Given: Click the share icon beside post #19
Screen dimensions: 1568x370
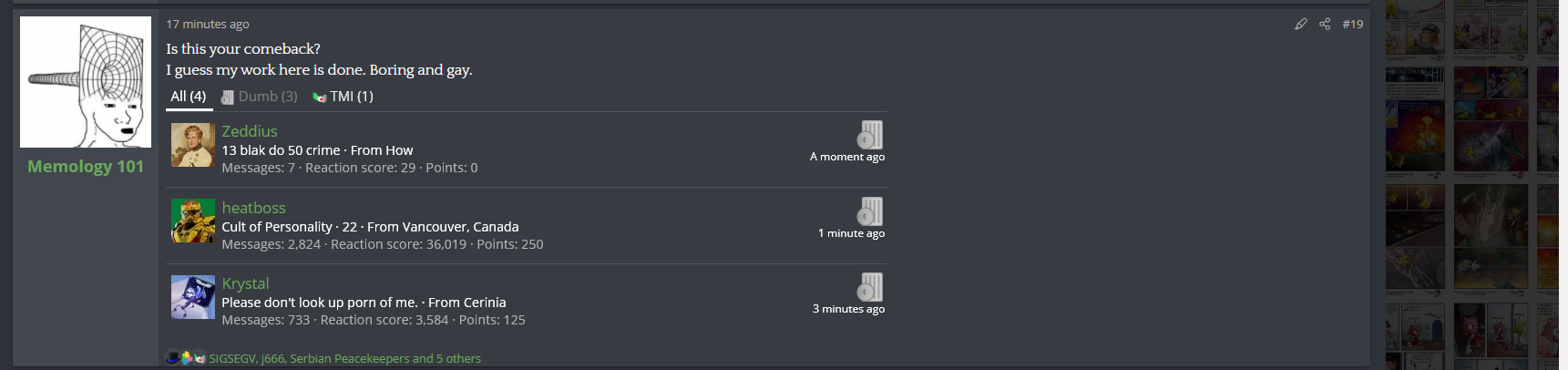Looking at the screenshot, I should (1325, 24).
